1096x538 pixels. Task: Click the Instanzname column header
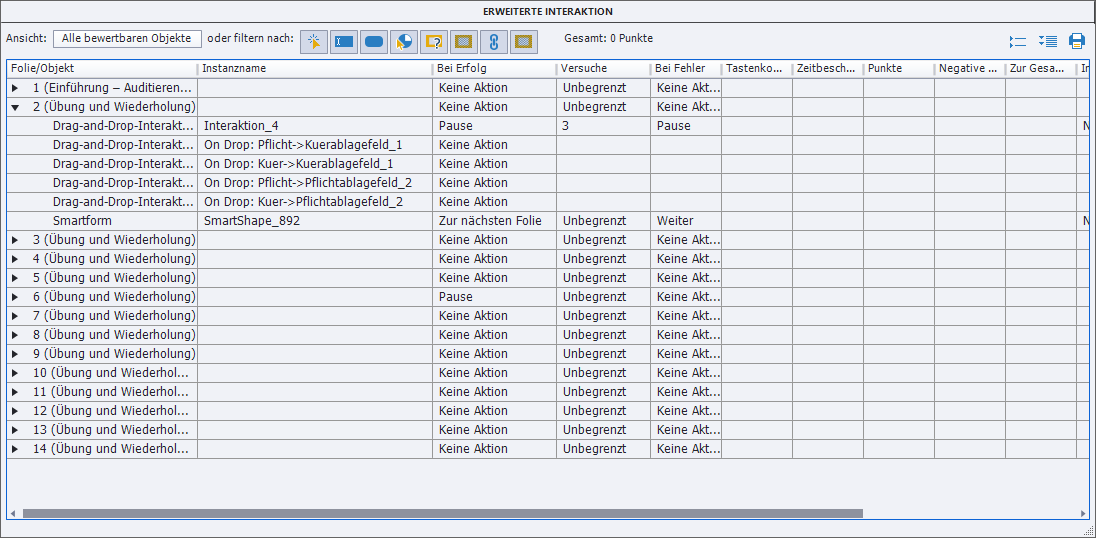(314, 68)
